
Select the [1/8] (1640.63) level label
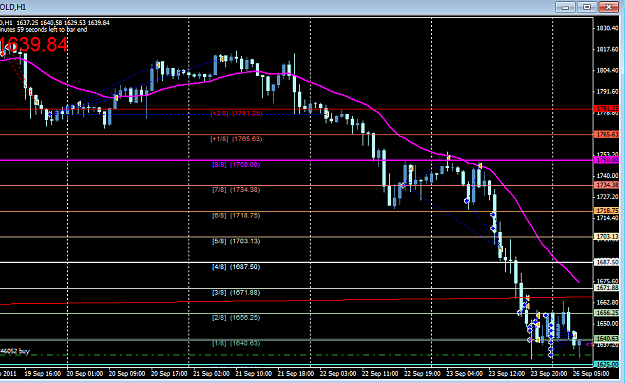(x=236, y=343)
